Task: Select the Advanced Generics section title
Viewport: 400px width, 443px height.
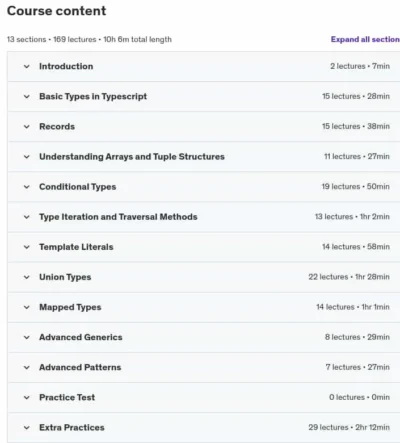Action: (x=81, y=337)
